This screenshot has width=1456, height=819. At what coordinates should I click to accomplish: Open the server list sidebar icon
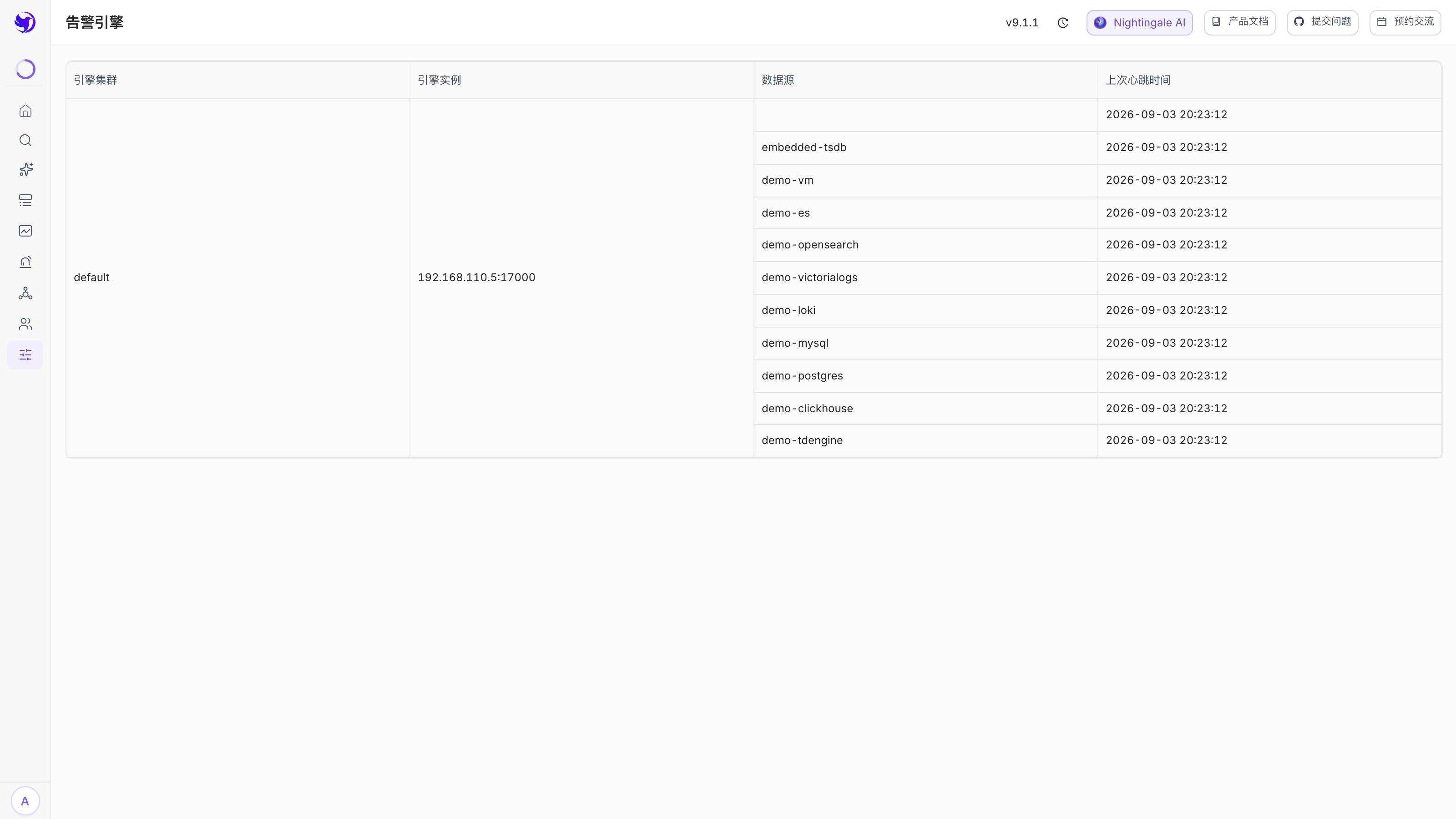pos(25,200)
